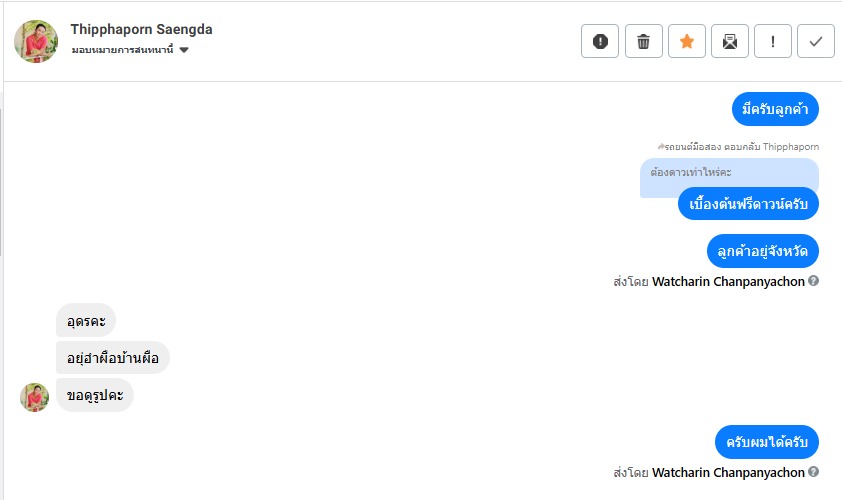Image resolution: width=842 pixels, height=500 pixels.
Task: Click the profile picture in the header
Action: (x=36, y=41)
